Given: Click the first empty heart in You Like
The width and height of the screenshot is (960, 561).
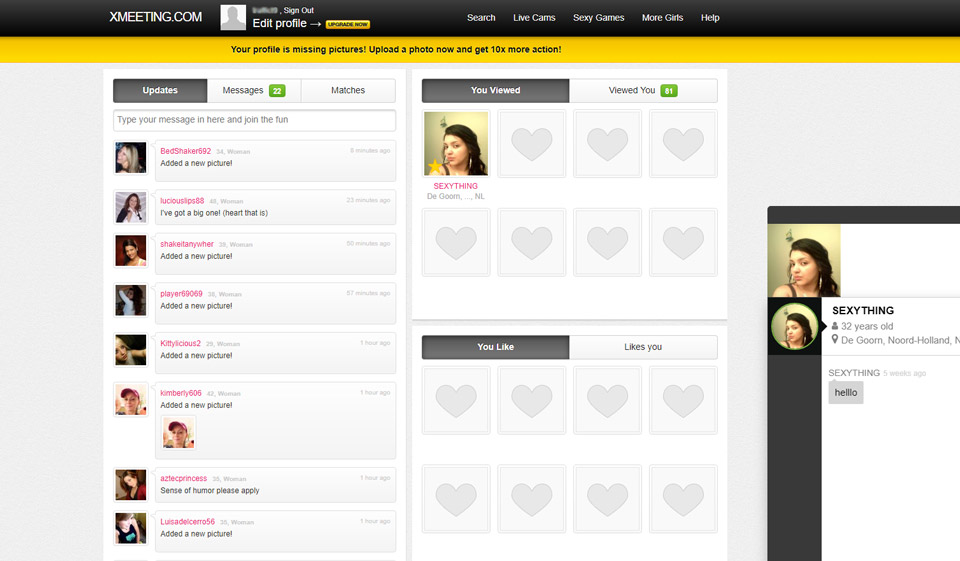Looking at the screenshot, I should (x=456, y=400).
